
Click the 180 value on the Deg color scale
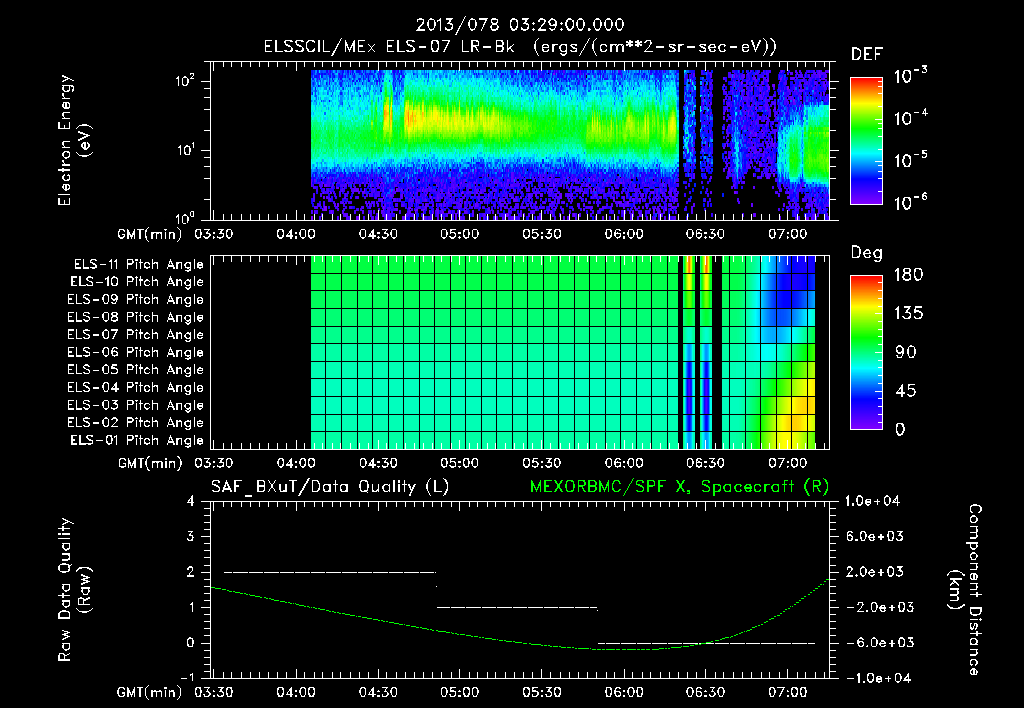tap(908, 275)
